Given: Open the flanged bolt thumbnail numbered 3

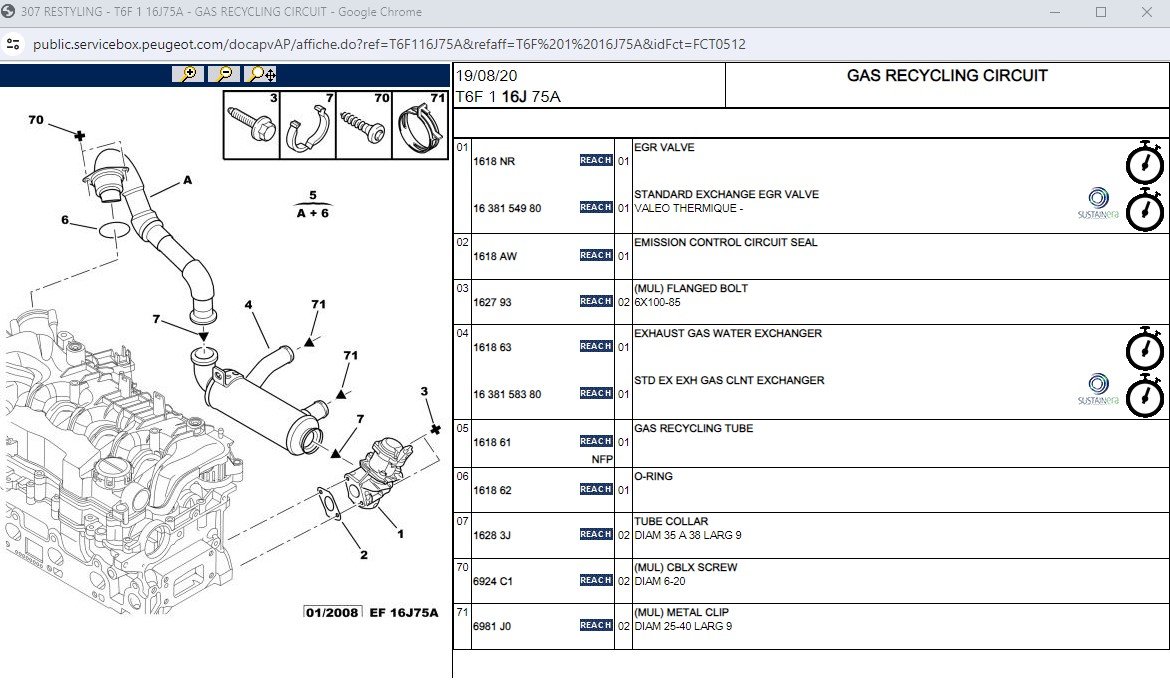Looking at the screenshot, I should coord(252,125).
